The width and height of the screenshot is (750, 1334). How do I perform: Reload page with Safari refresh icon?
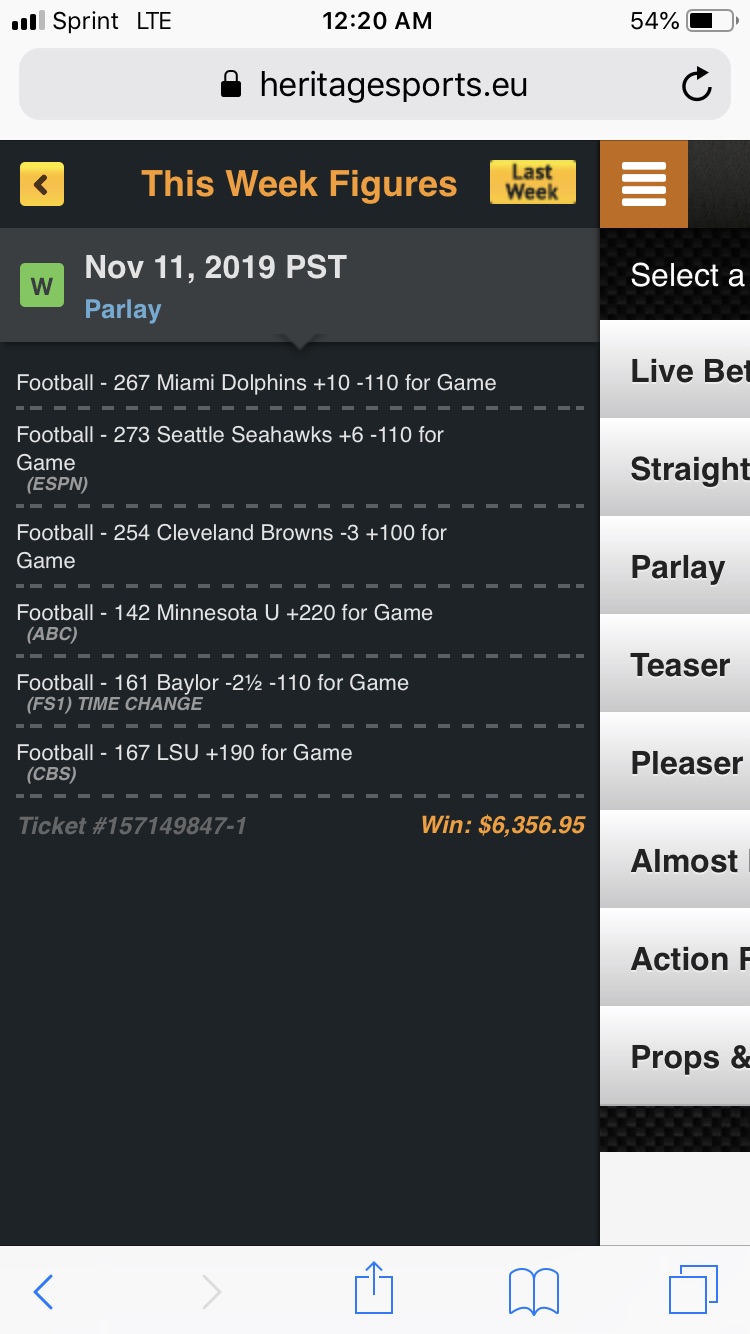697,85
